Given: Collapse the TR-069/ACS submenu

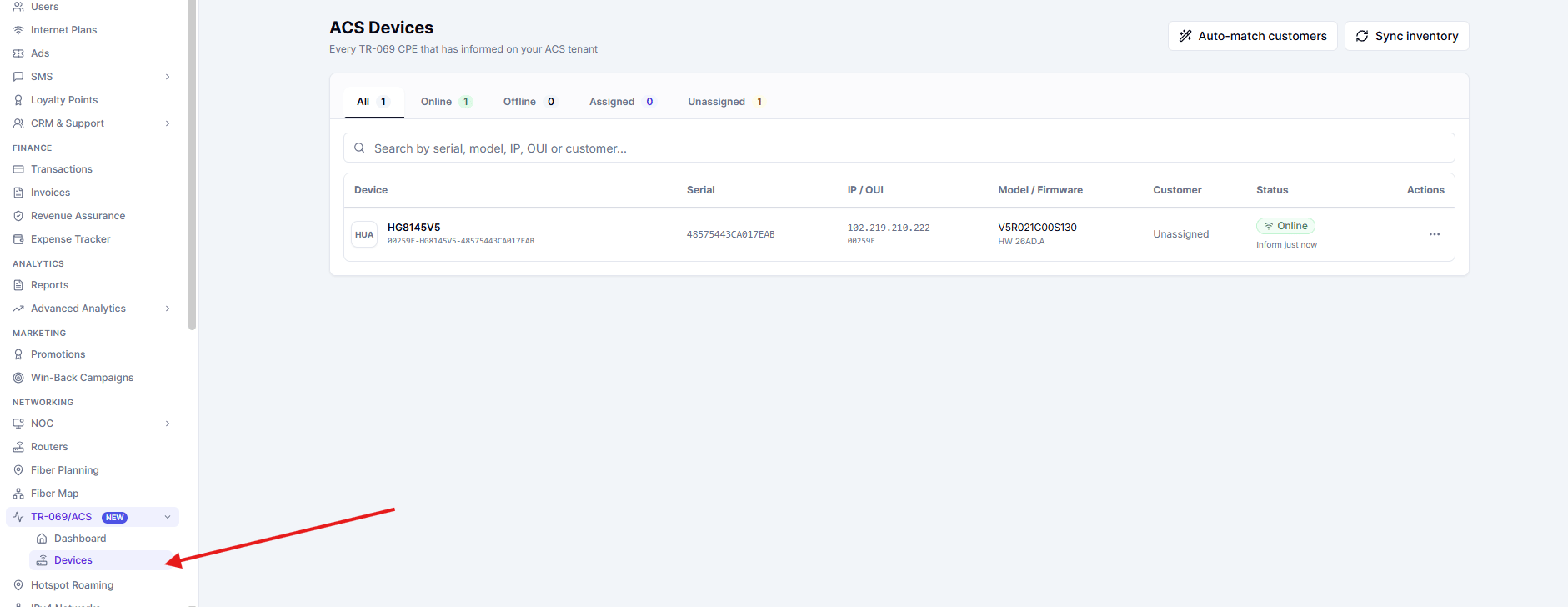Looking at the screenshot, I should point(168,517).
